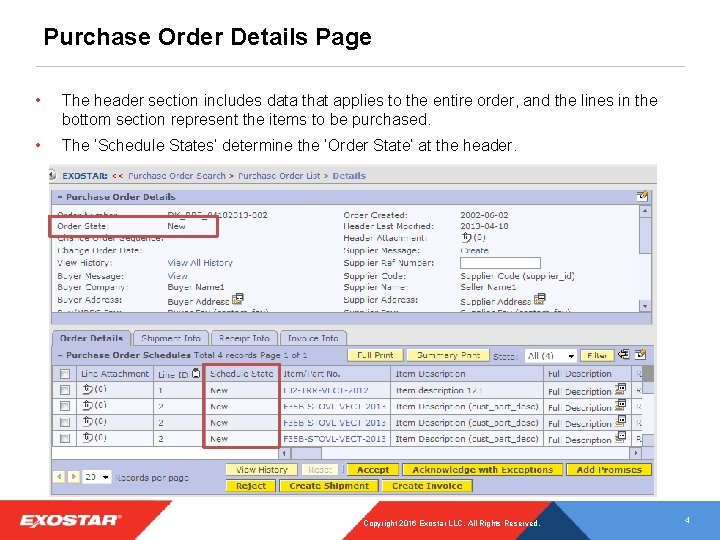The image size is (720, 540).
Task: Click the Accept button
Action: 373,470
